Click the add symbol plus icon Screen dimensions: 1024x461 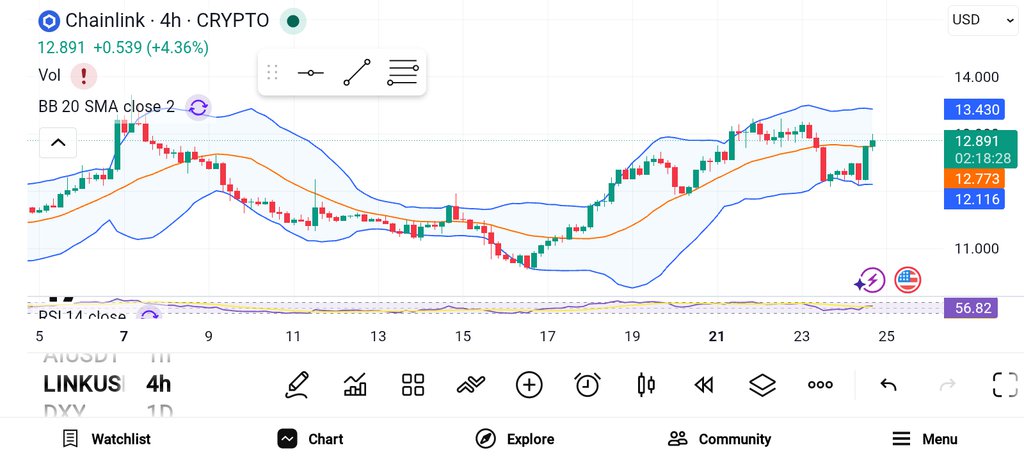tap(529, 385)
